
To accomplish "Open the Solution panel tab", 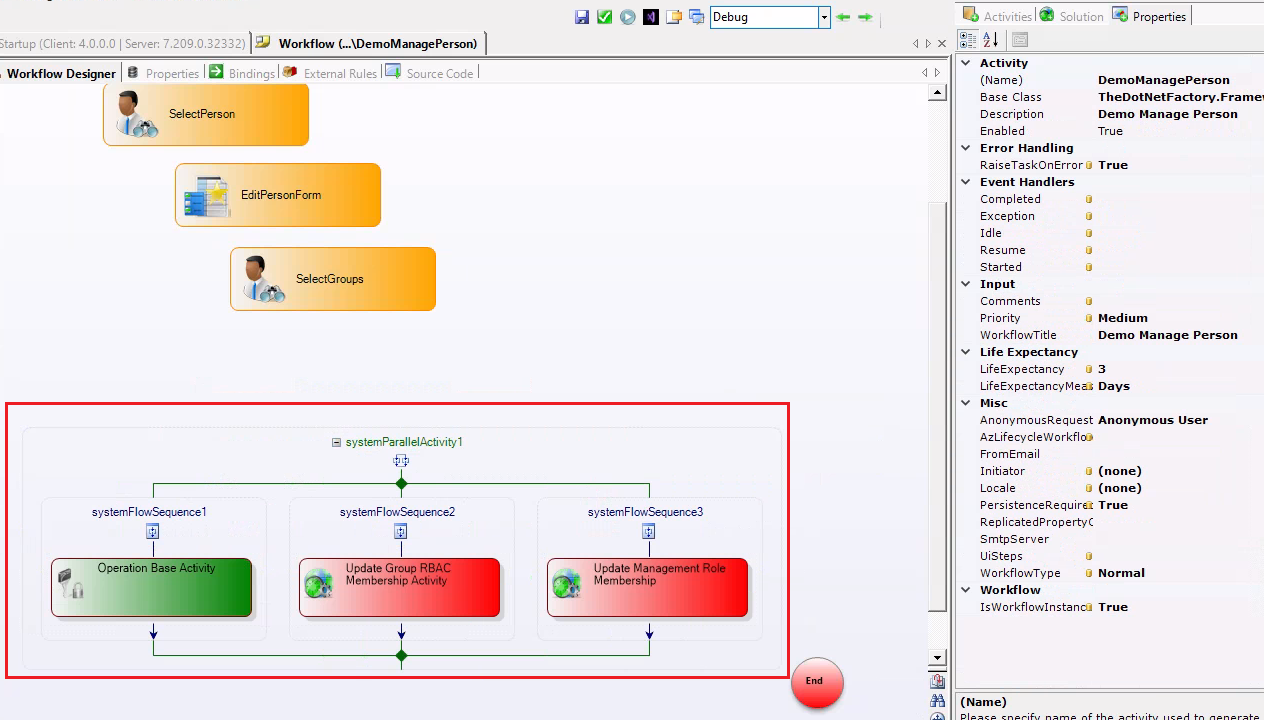I will pos(1072,16).
